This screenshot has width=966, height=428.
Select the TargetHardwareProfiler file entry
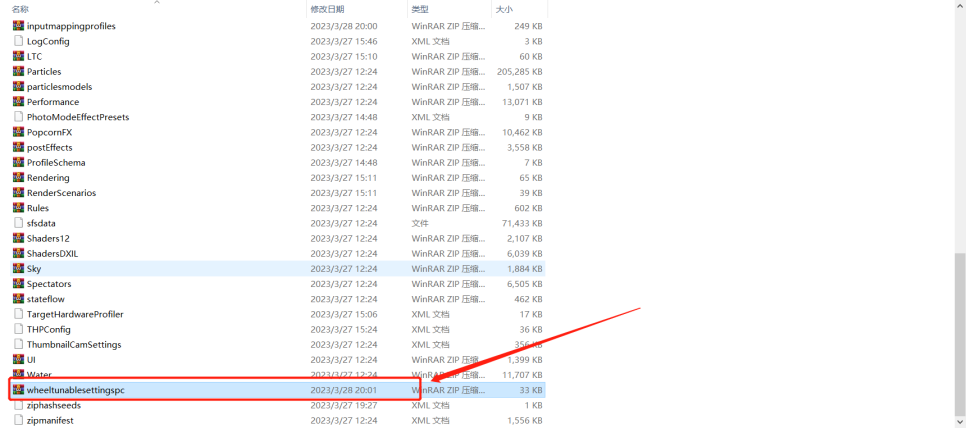tap(75, 314)
